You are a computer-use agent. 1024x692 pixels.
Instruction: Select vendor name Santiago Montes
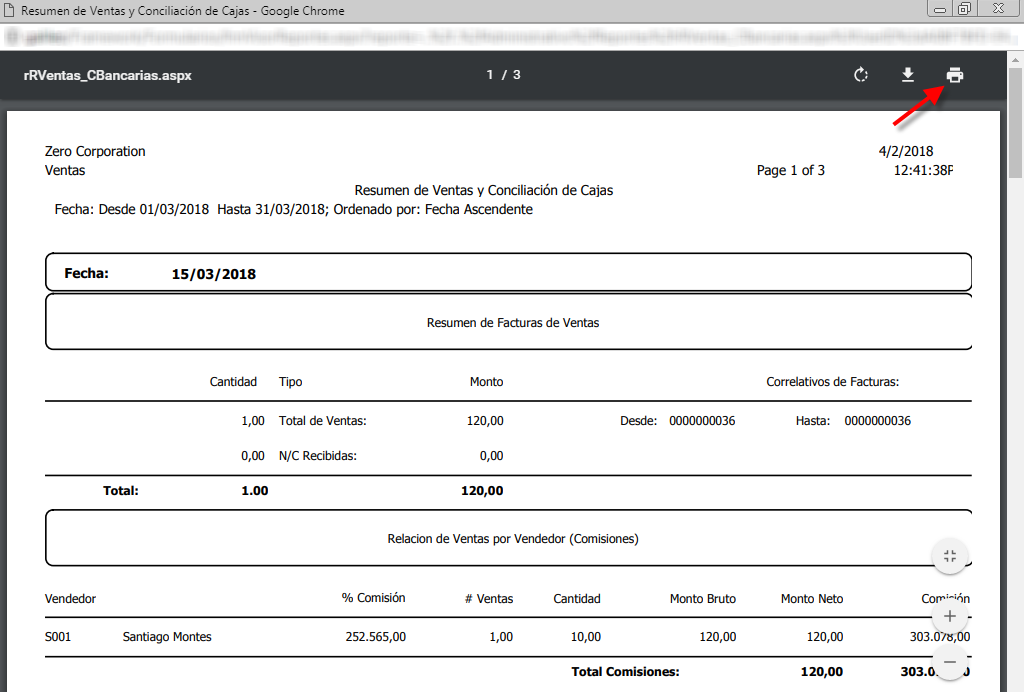pyautogui.click(x=167, y=637)
